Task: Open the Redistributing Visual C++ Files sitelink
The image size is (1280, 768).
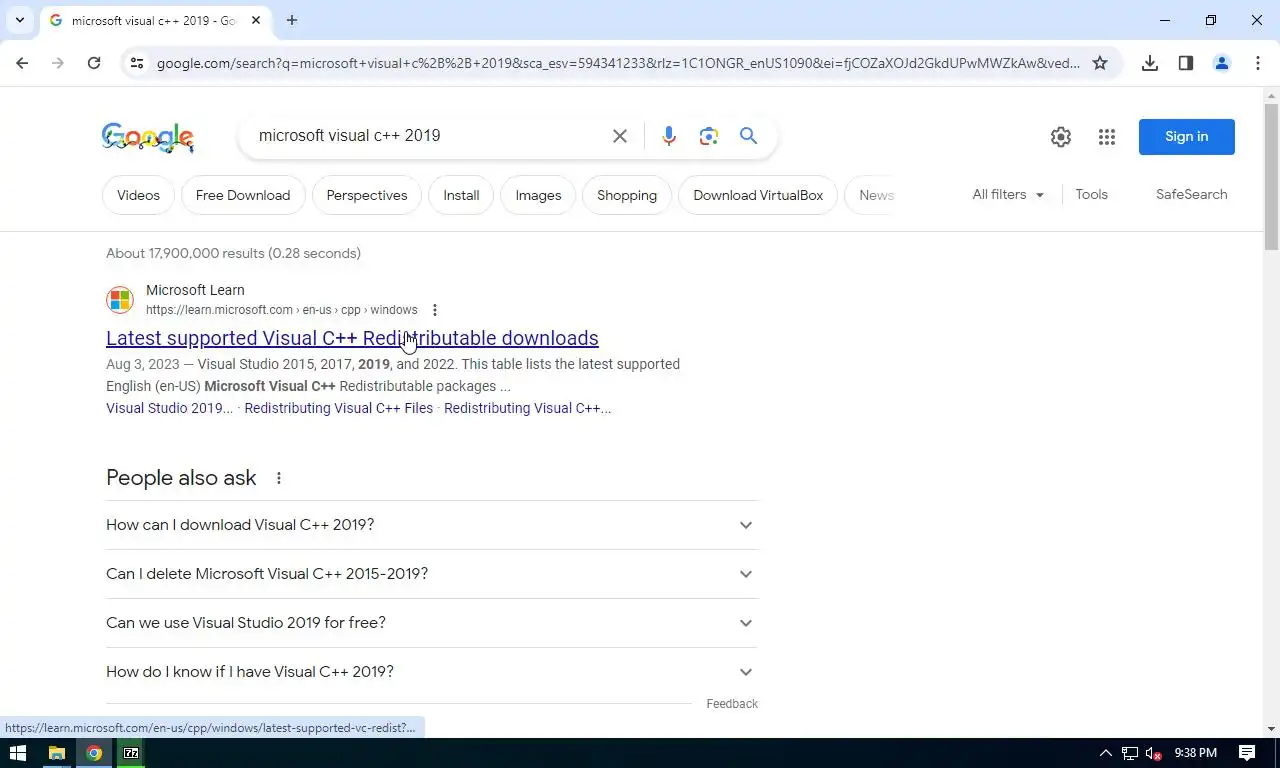Action: click(x=339, y=408)
